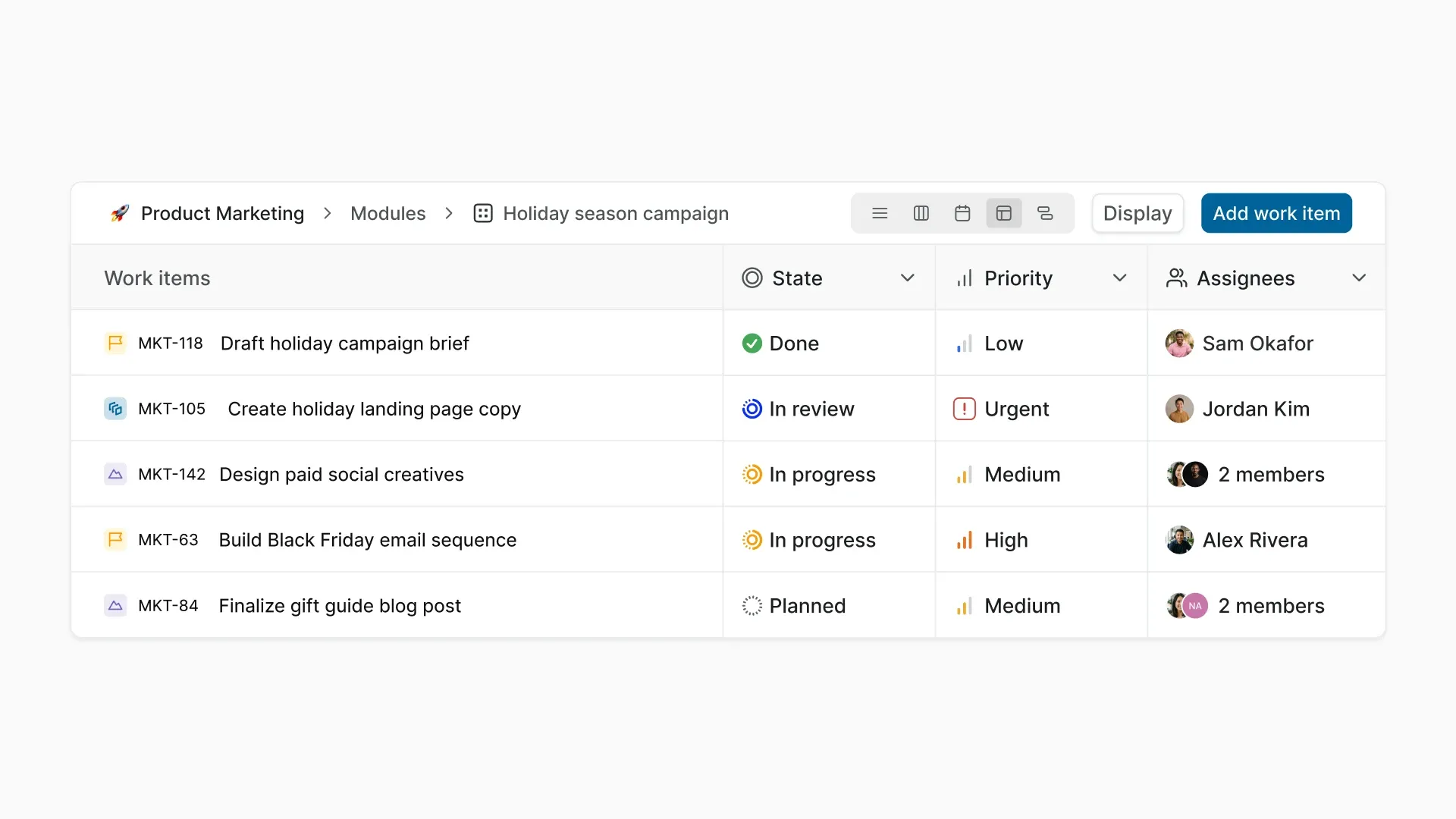Open Holiday season campaign breadcrumb

coord(616,214)
